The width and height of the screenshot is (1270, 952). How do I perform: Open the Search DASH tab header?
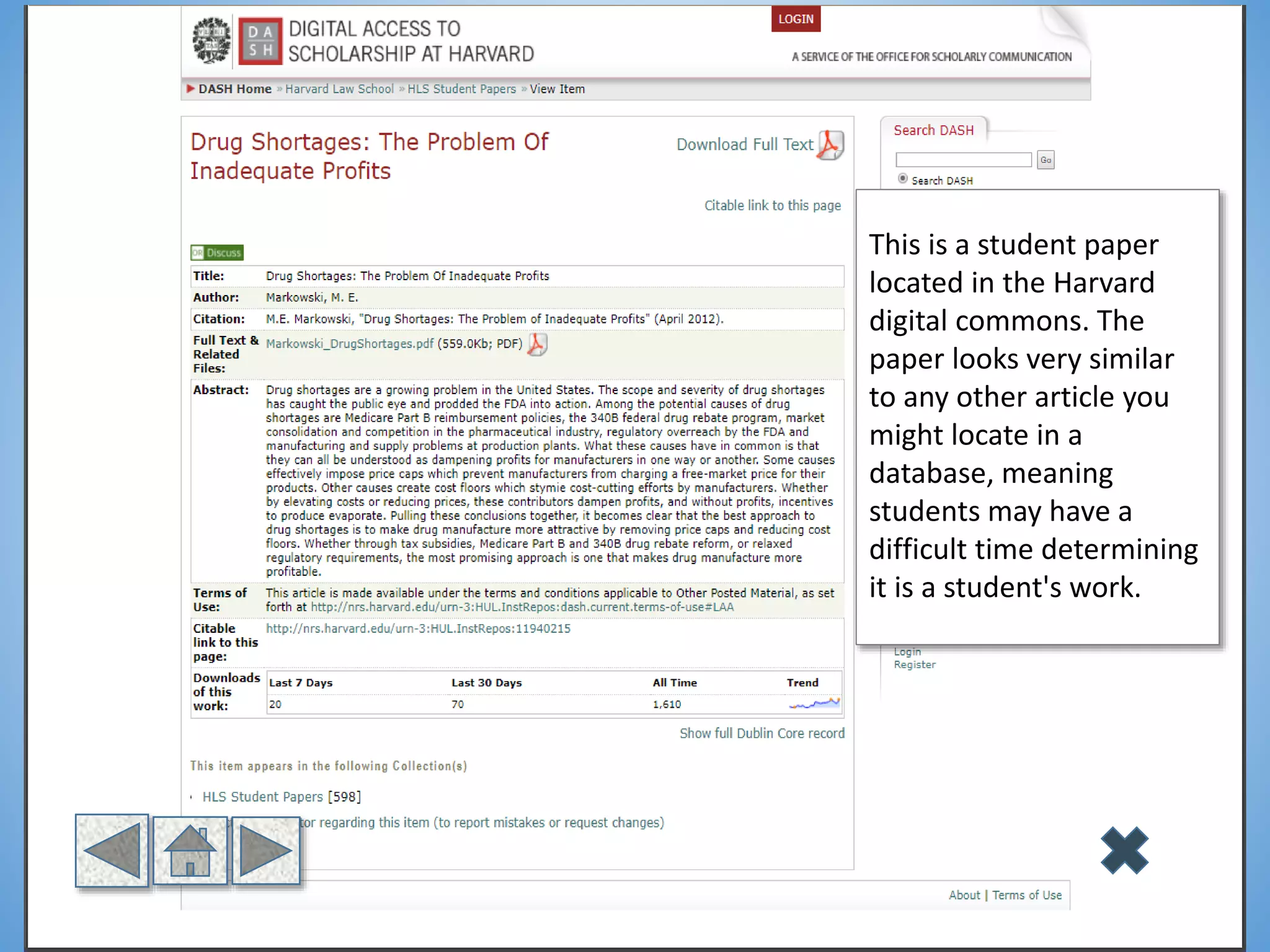click(x=933, y=130)
